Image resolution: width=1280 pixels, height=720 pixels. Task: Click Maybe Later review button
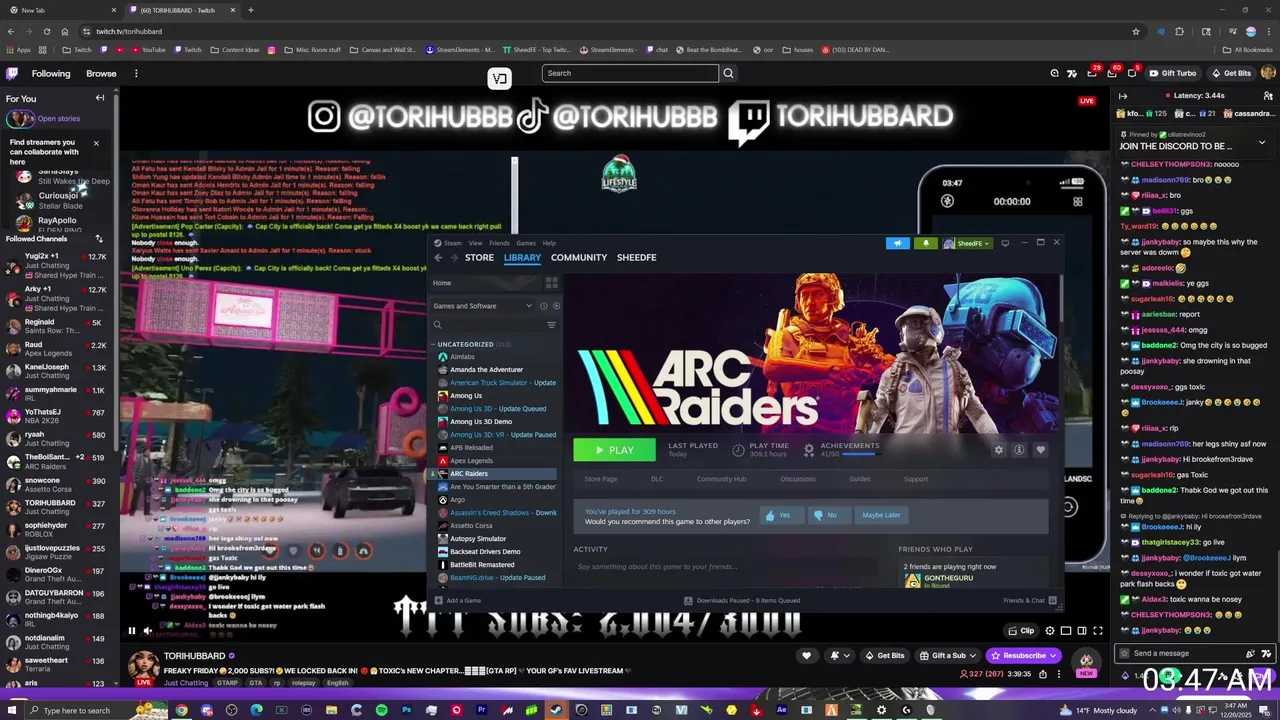click(x=881, y=515)
